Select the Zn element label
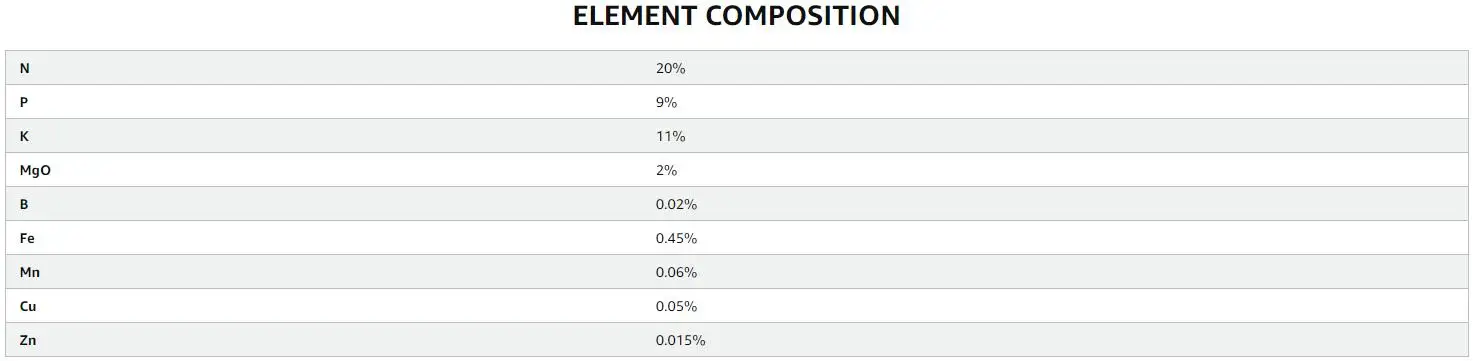 click(x=28, y=340)
